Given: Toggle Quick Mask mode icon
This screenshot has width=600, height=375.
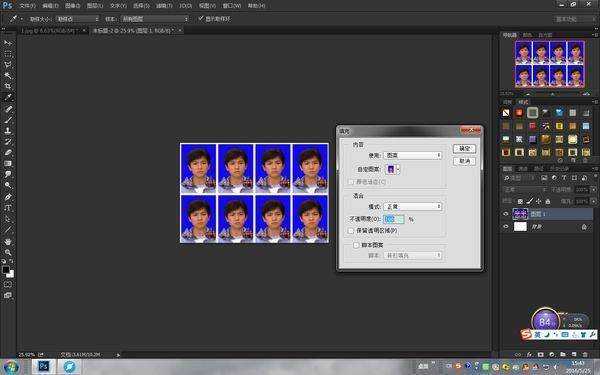Looking at the screenshot, I should (x=8, y=285).
